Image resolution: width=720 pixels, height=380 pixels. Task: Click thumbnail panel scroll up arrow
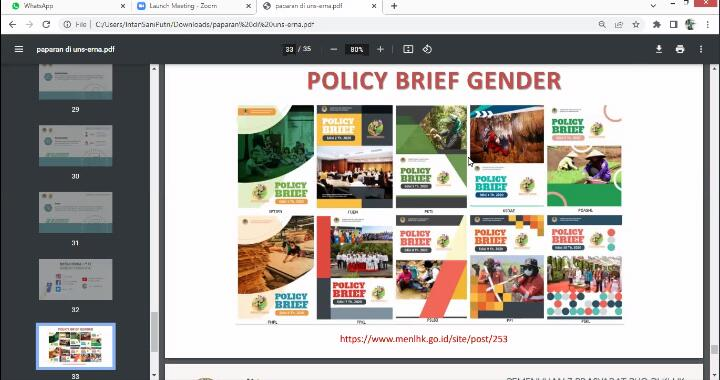tap(154, 68)
